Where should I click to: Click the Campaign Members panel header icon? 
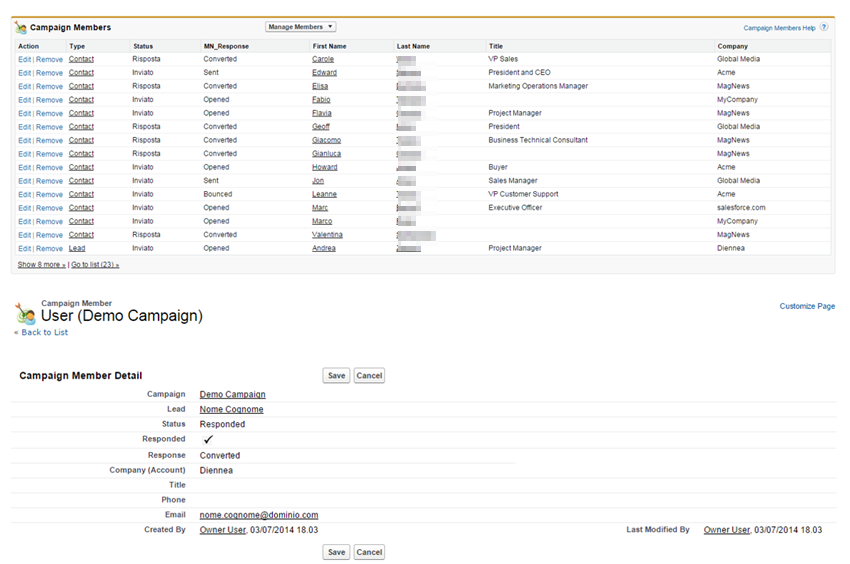point(21,28)
